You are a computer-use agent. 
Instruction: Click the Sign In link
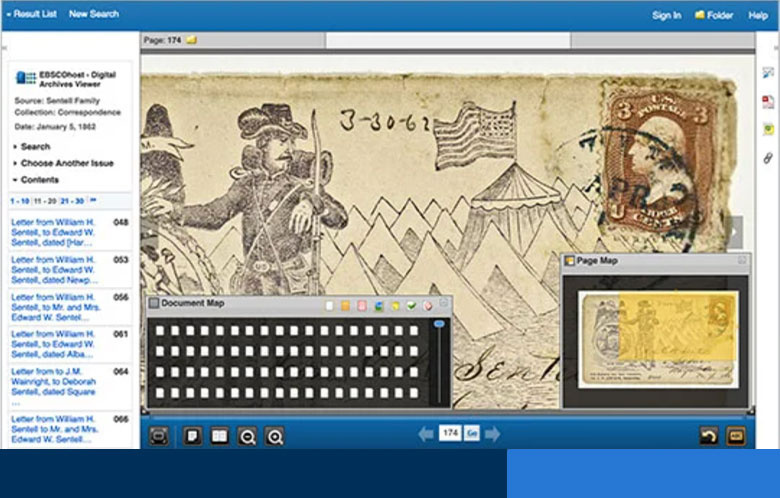(666, 15)
